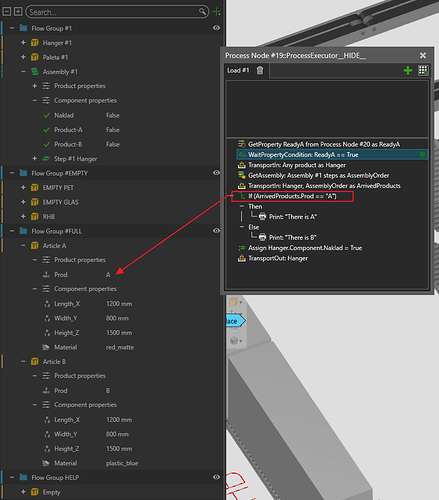Screen dimensions: 439x500
Task: Select TransportIn Hanger, AssemblyOrder statement
Action: 319,186
